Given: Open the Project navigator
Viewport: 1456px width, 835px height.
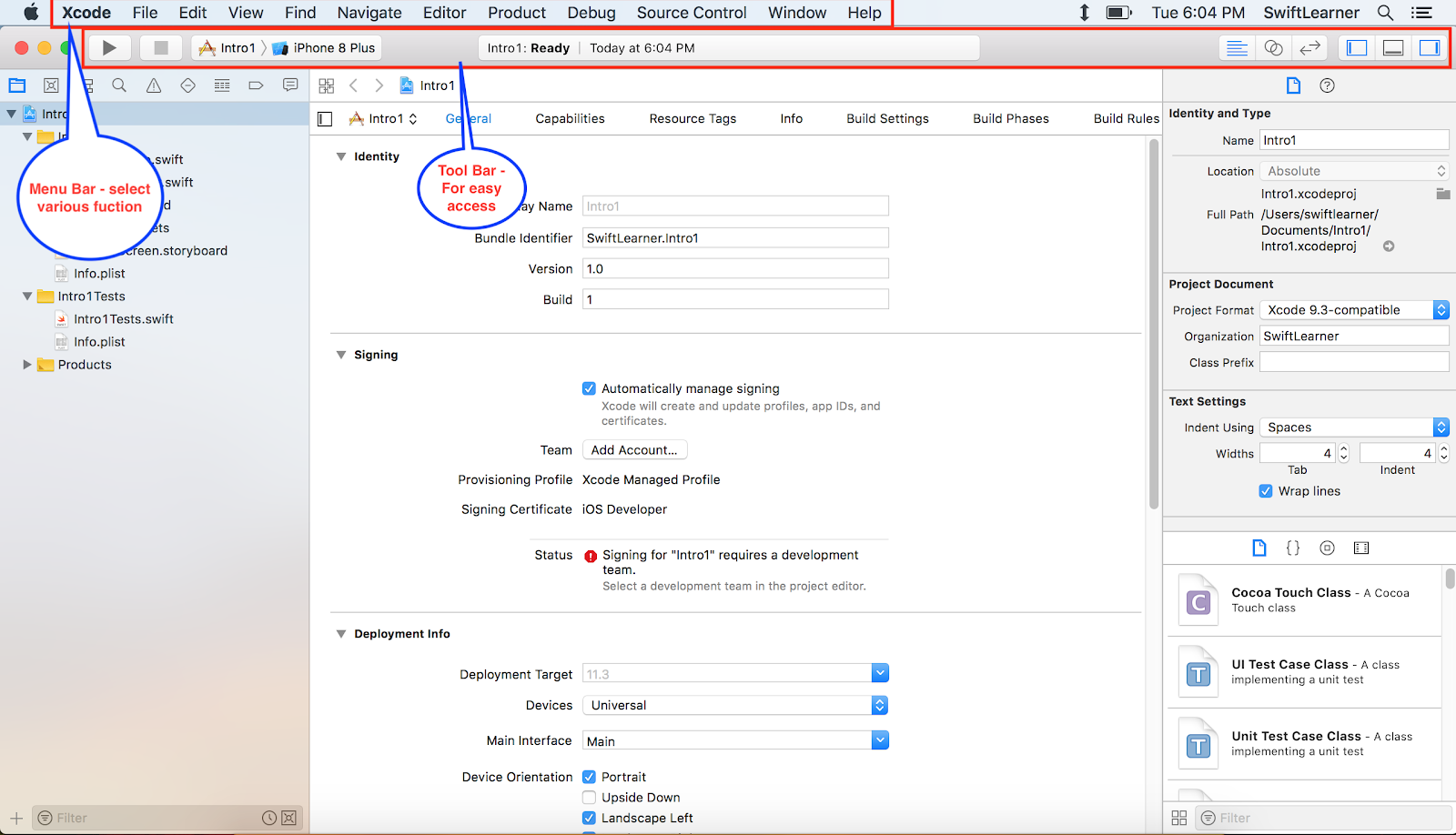Looking at the screenshot, I should 17,86.
